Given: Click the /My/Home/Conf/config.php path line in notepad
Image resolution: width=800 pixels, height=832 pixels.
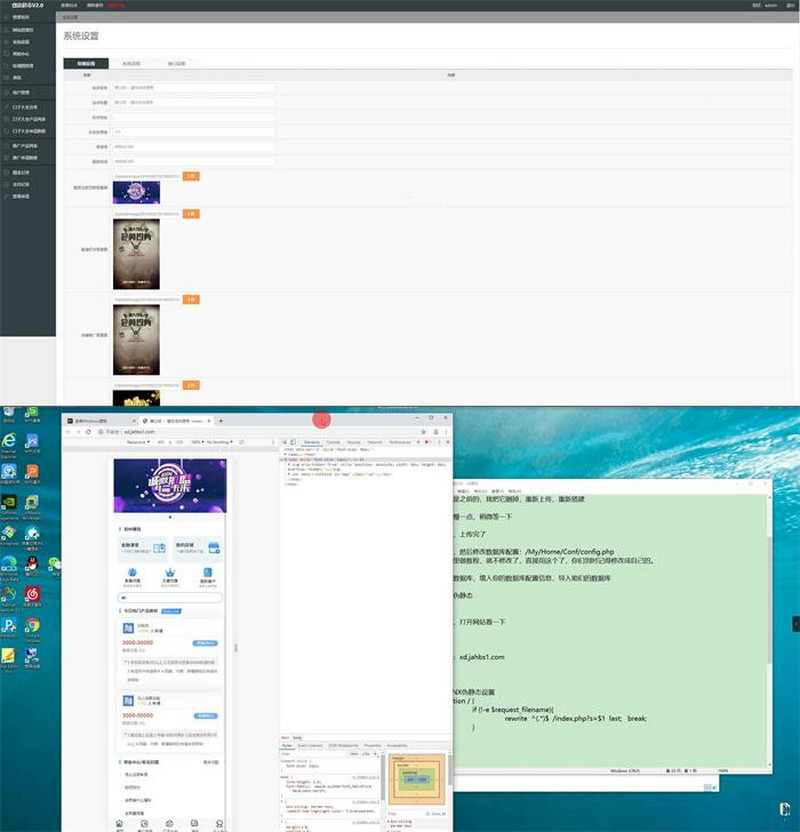Looking at the screenshot, I should coord(570,552).
